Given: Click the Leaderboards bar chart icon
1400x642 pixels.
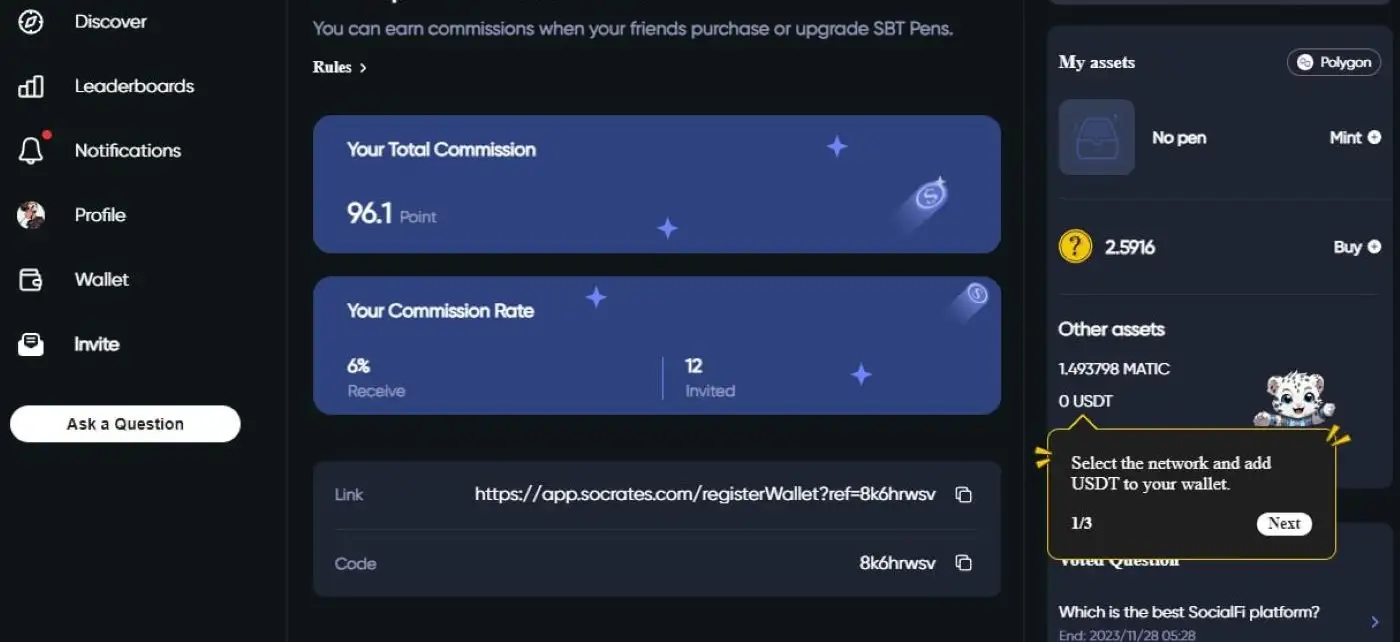Looking at the screenshot, I should click(x=31, y=86).
